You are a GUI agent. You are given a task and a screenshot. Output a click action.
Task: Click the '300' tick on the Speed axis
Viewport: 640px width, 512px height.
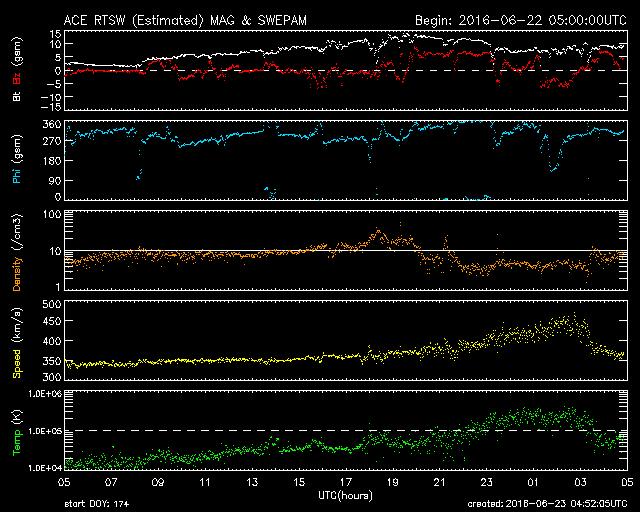(52, 377)
